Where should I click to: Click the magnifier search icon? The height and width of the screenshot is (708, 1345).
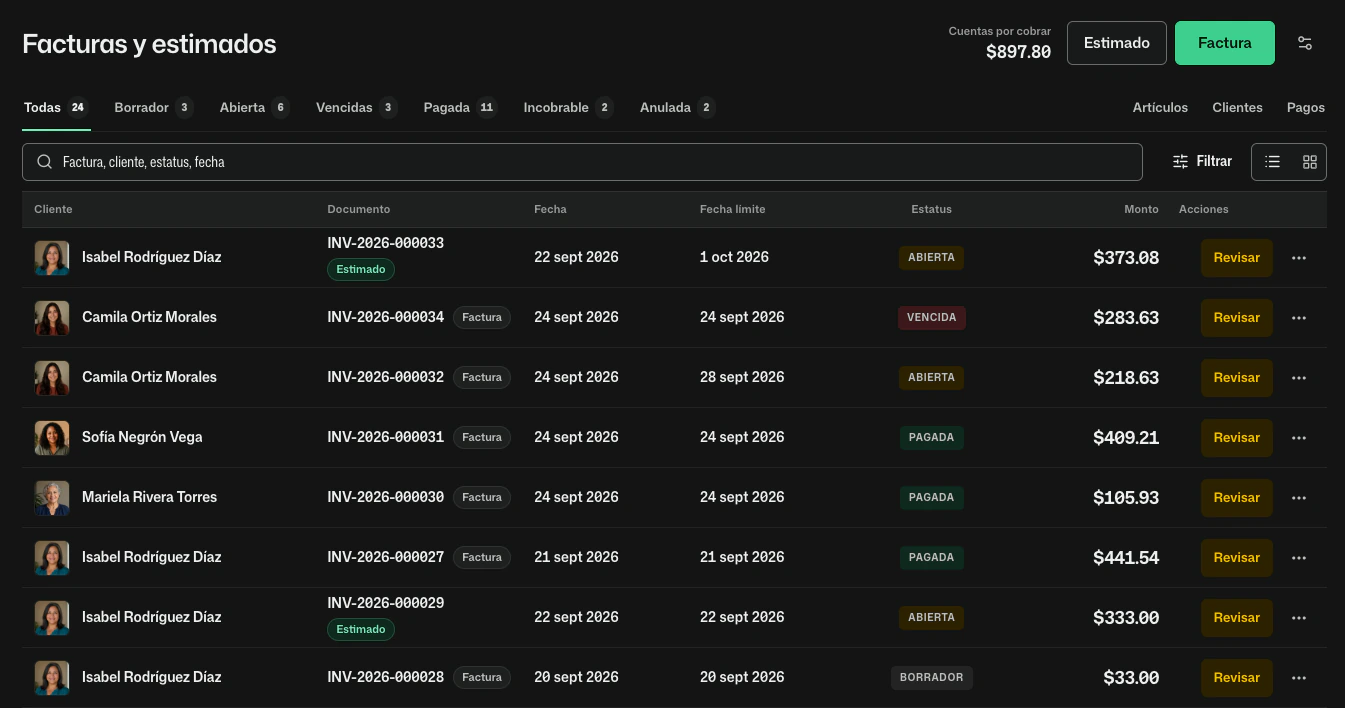point(44,162)
